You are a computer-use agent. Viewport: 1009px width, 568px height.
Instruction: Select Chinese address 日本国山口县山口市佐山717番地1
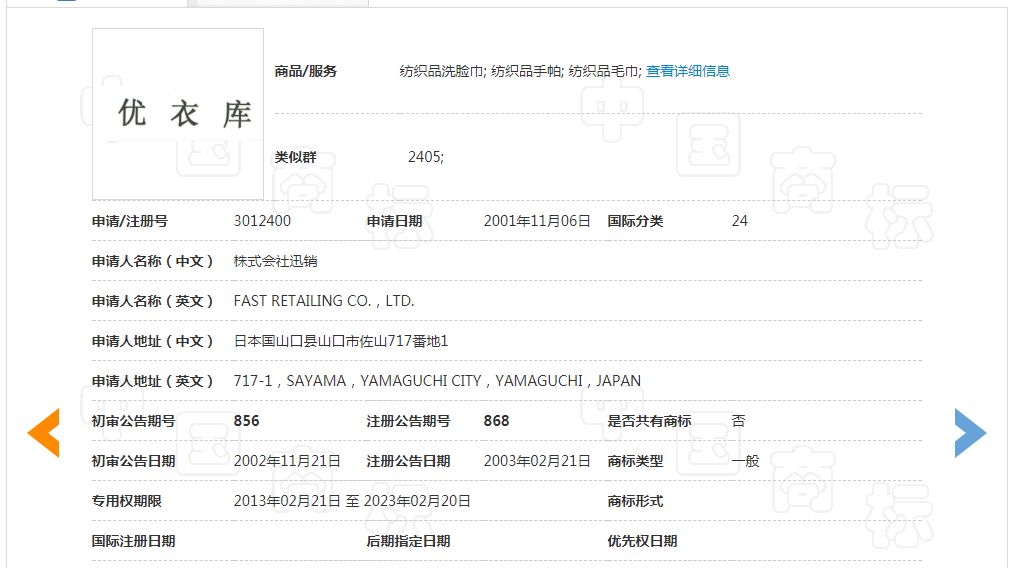pyautogui.click(x=340, y=341)
